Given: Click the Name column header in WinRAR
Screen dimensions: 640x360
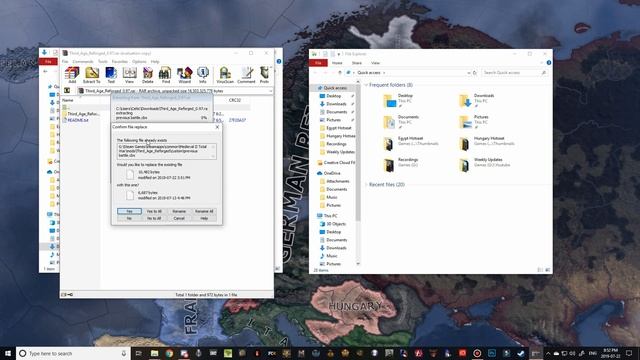Looking at the screenshot, I should [68, 100].
